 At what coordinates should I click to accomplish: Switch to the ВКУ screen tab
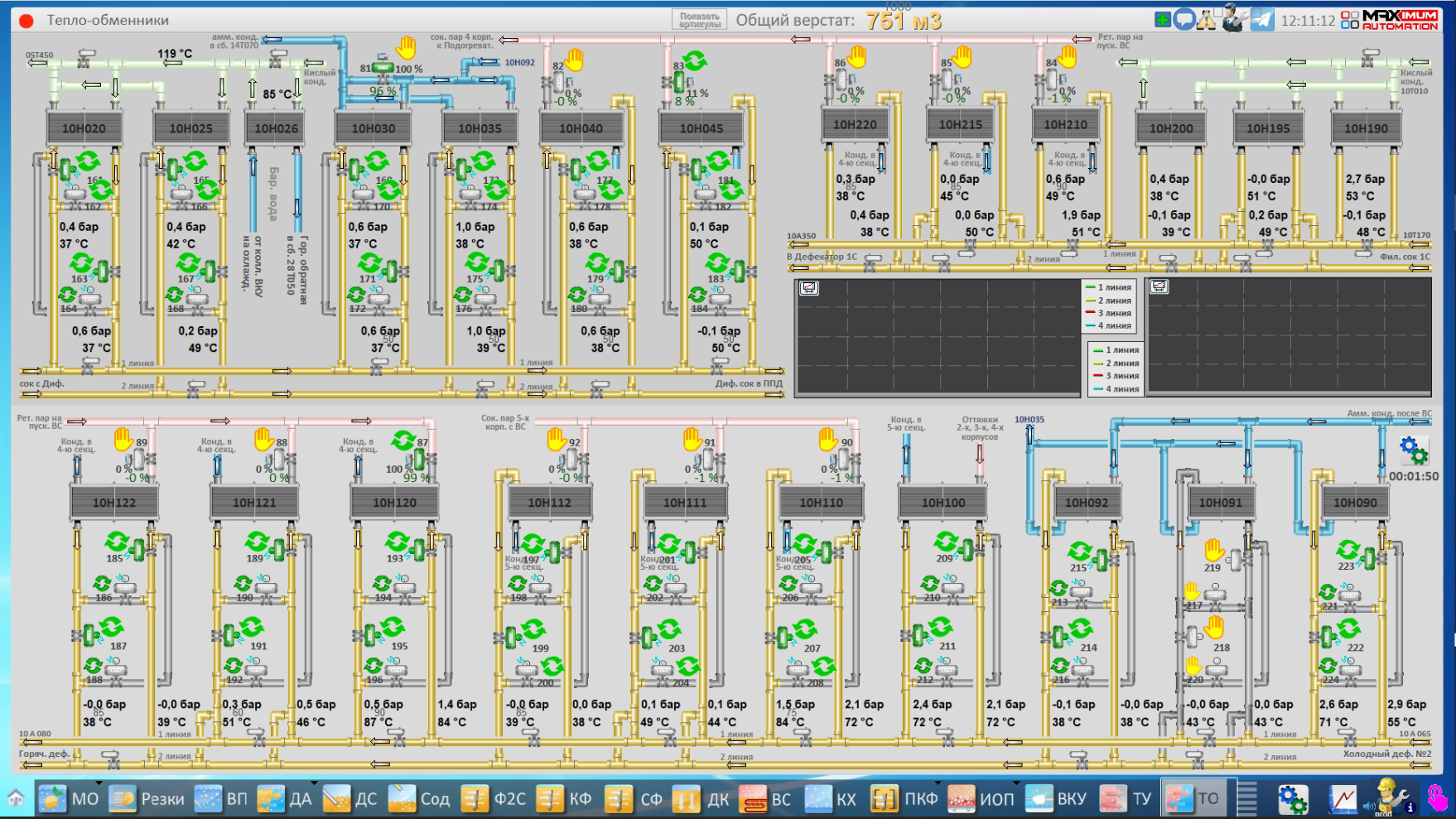point(1057,799)
